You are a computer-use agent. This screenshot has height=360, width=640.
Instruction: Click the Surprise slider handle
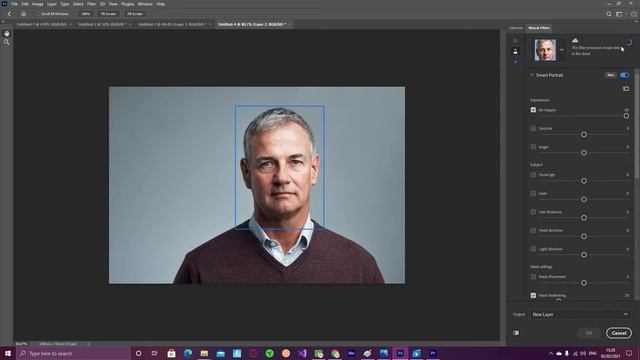coord(584,134)
